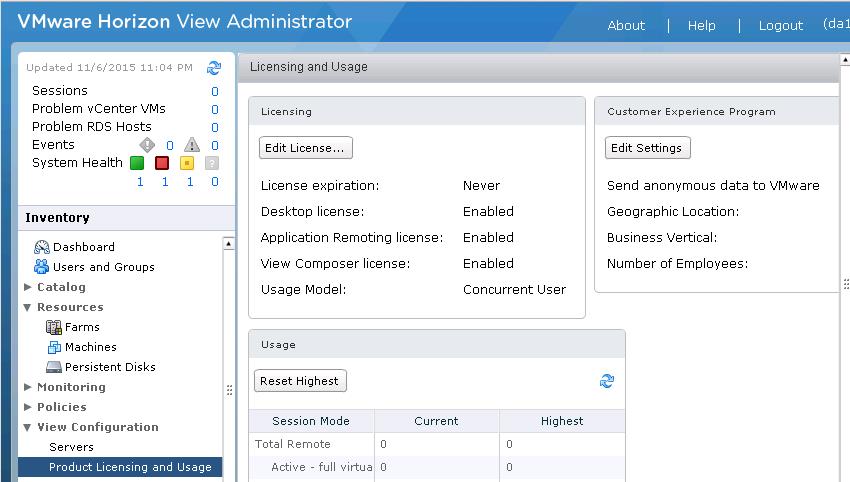850x482 pixels.
Task: Click the refresh icon beside the Updated timestamp
Action: coord(213,68)
